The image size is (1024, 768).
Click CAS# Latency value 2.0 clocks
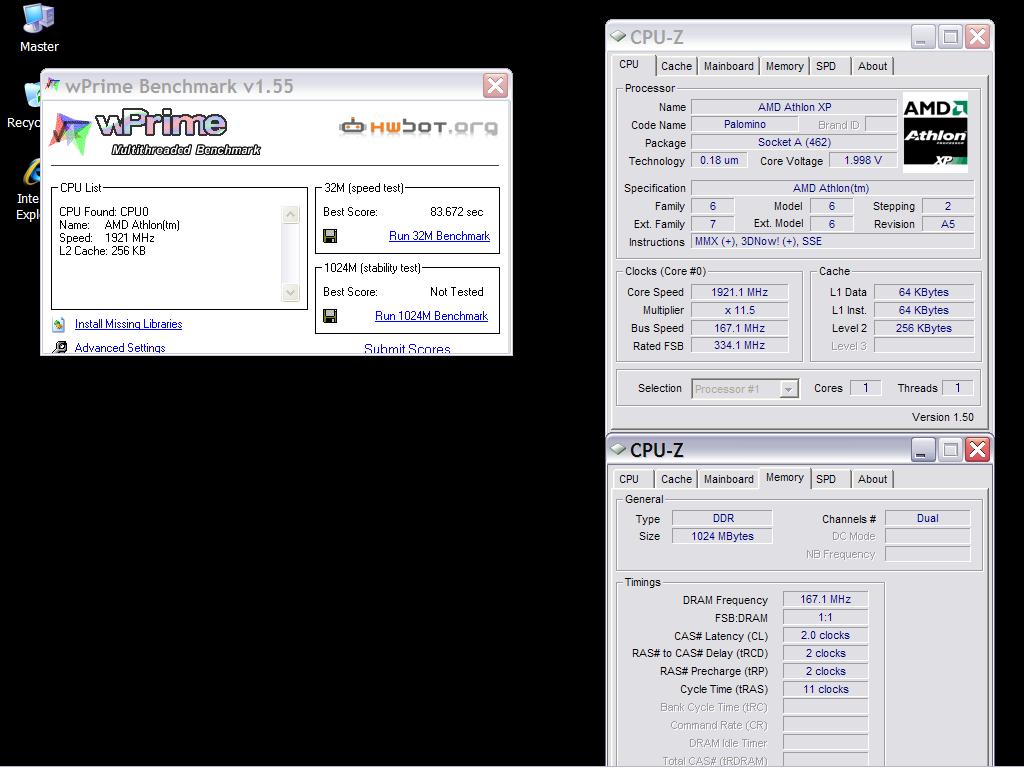click(825, 635)
